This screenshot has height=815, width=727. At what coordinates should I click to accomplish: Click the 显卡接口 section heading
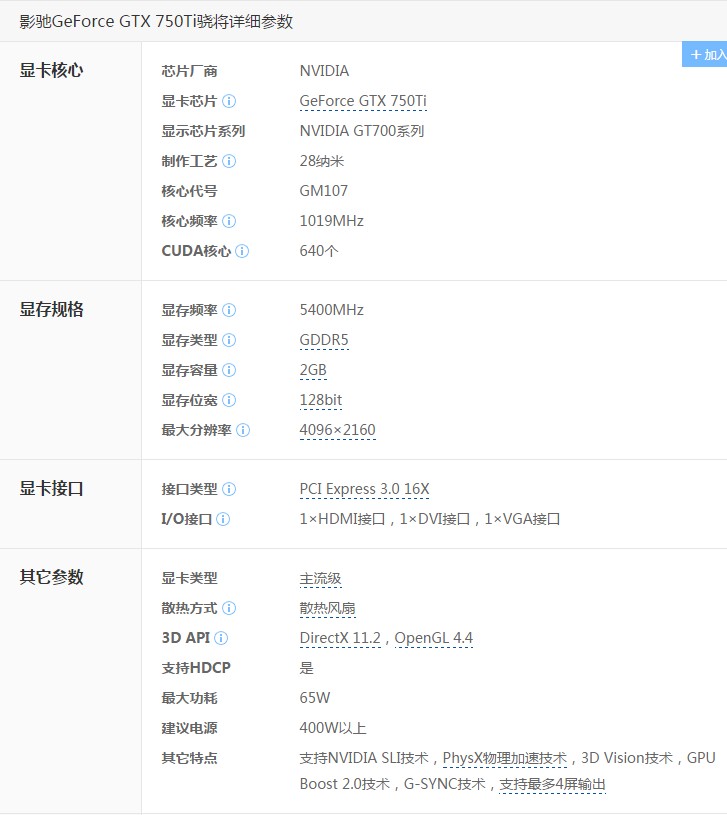pyautogui.click(x=51, y=489)
